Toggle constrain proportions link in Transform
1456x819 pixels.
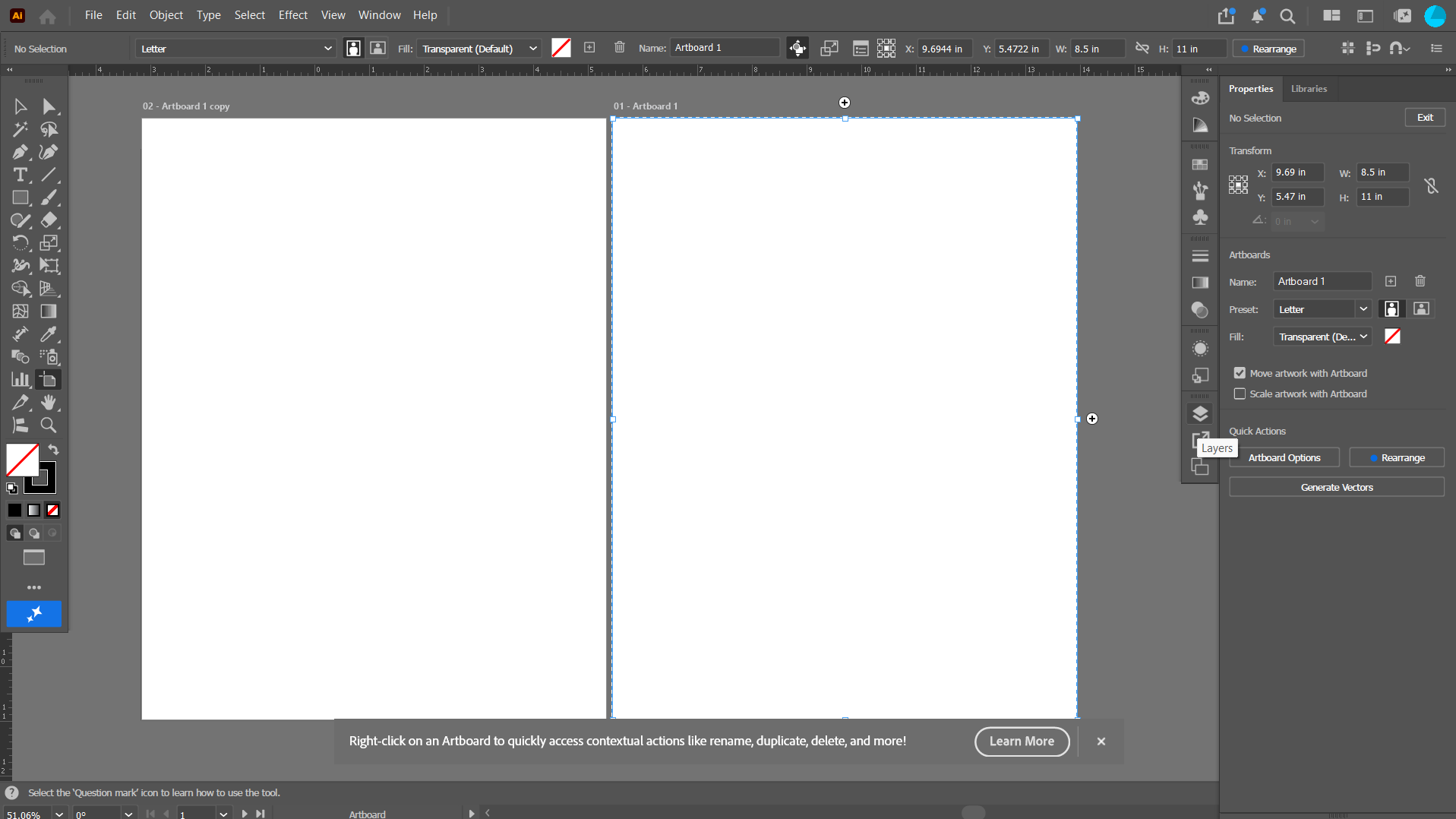pyautogui.click(x=1431, y=185)
